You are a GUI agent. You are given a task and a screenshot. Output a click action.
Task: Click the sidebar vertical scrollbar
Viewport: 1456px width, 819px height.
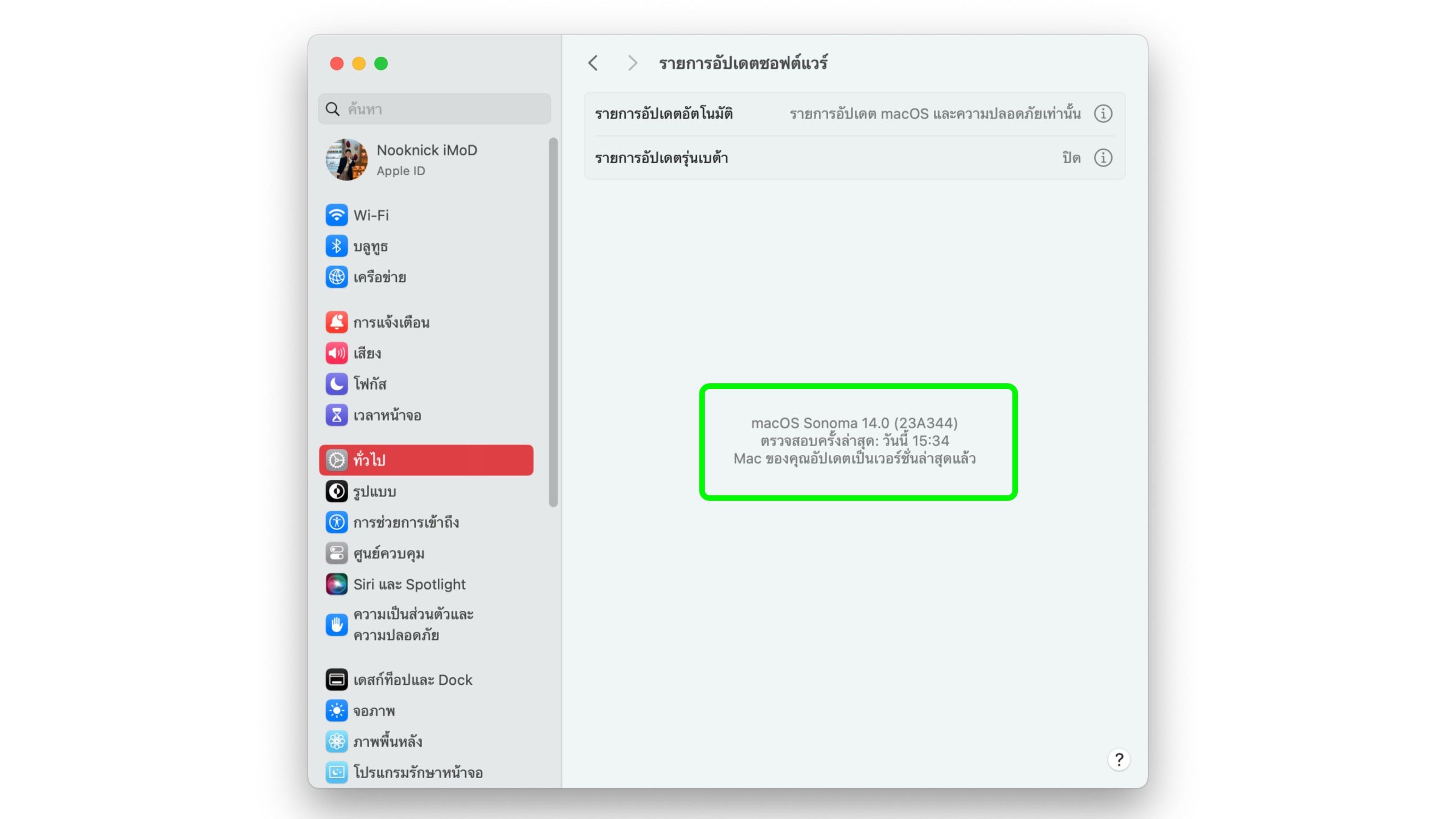(553, 321)
